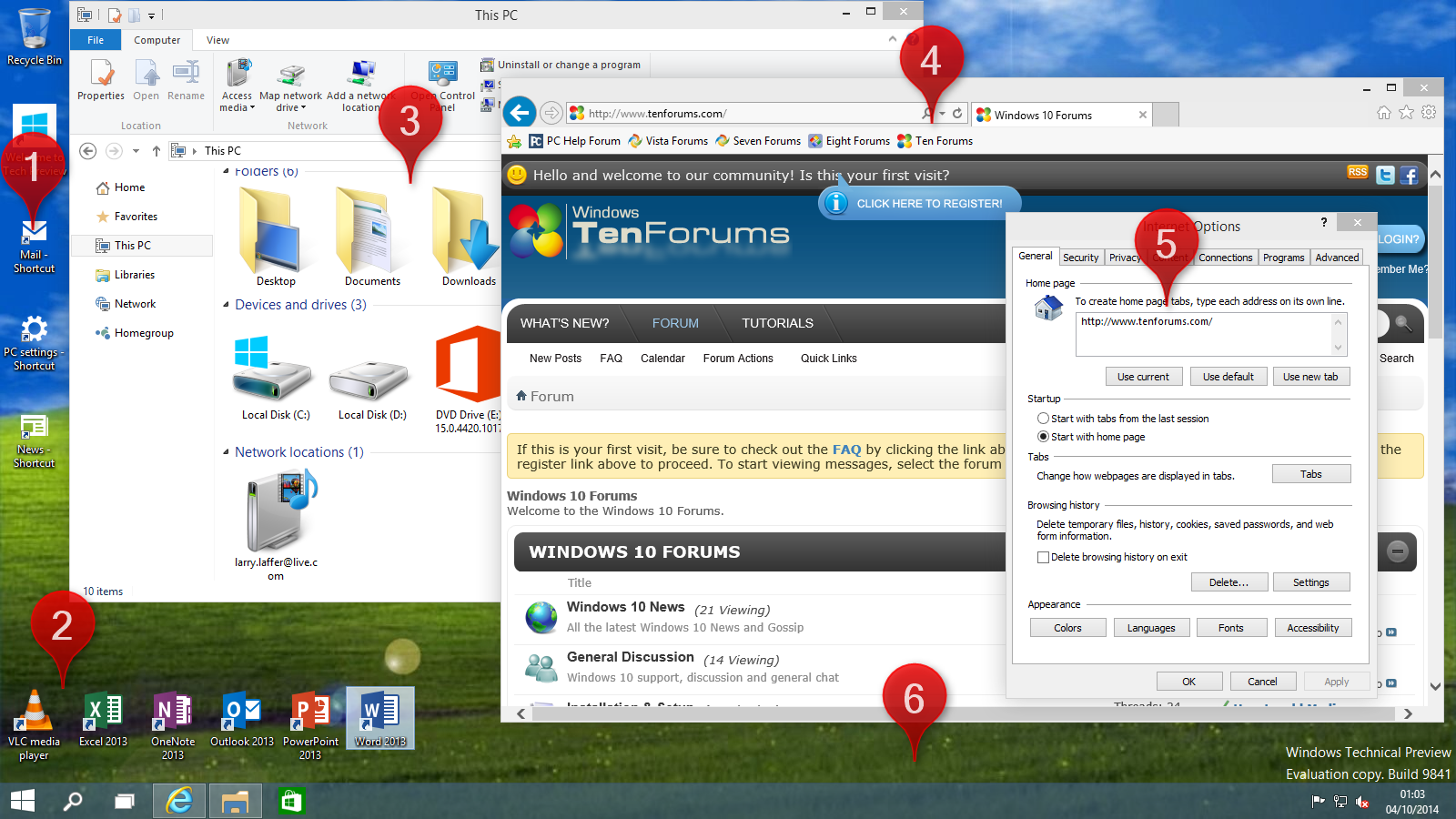Image resolution: width=1456 pixels, height=819 pixels.
Task: Expand recent locations dropdown in Explorer
Action: [x=136, y=151]
